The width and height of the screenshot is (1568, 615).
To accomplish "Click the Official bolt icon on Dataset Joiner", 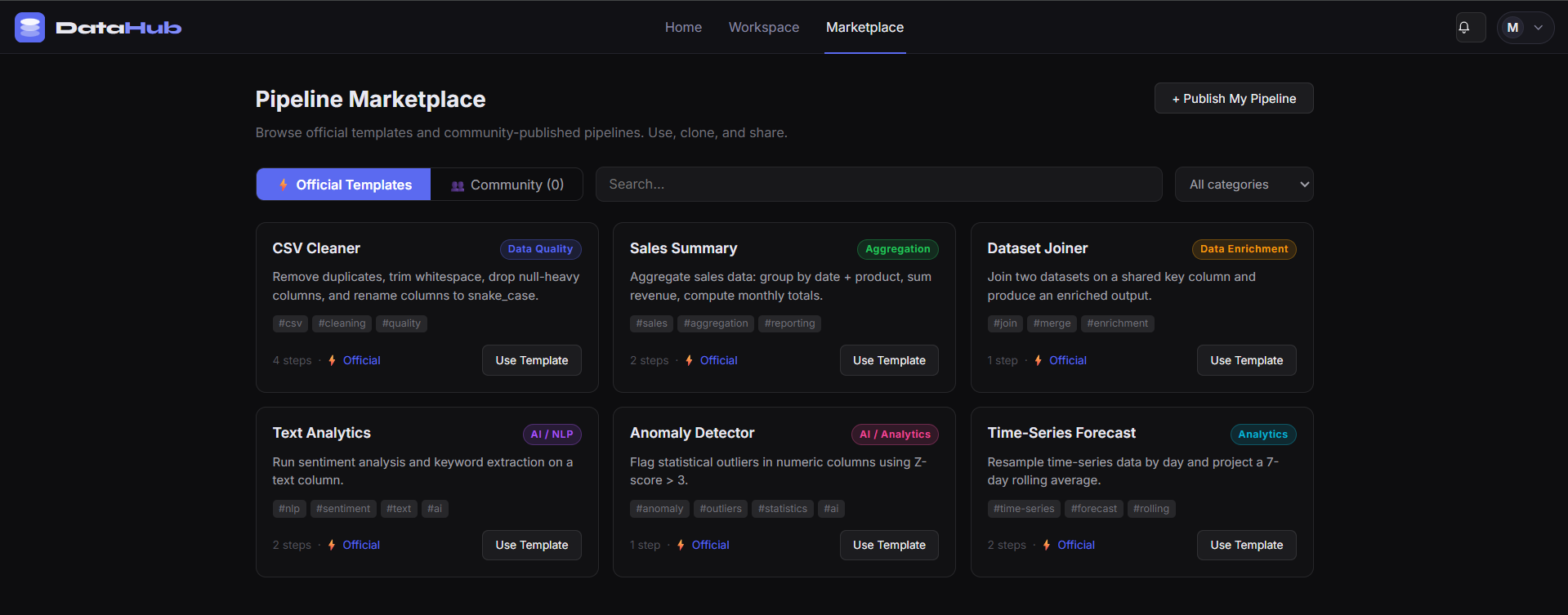I will [x=1038, y=360].
